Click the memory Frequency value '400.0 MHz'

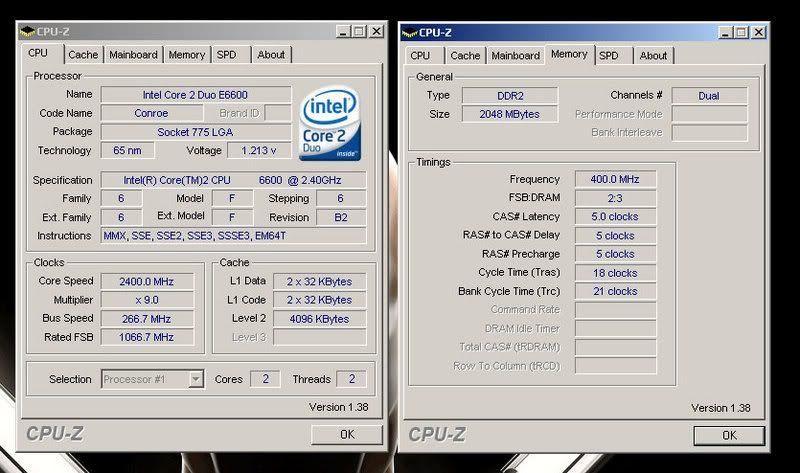pos(615,179)
